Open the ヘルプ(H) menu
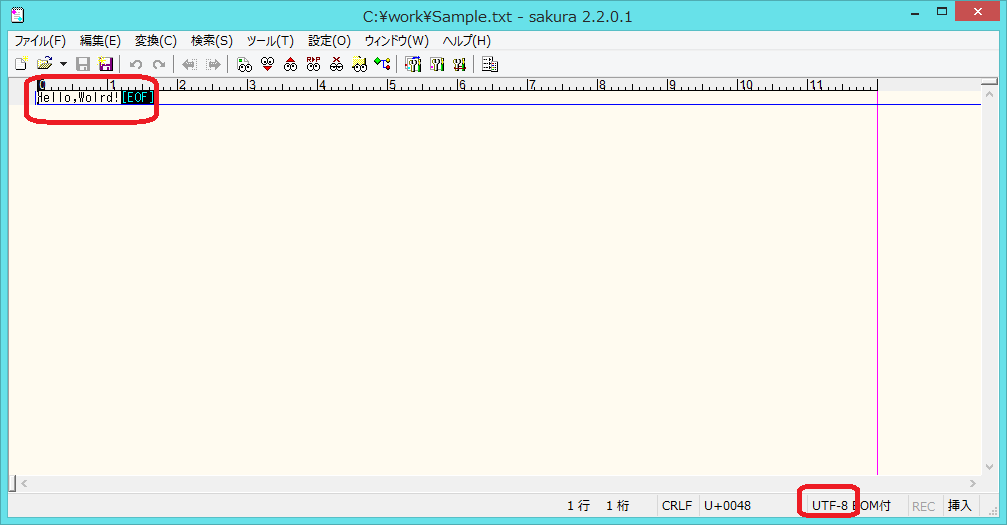The image size is (1007, 525). (x=466, y=40)
